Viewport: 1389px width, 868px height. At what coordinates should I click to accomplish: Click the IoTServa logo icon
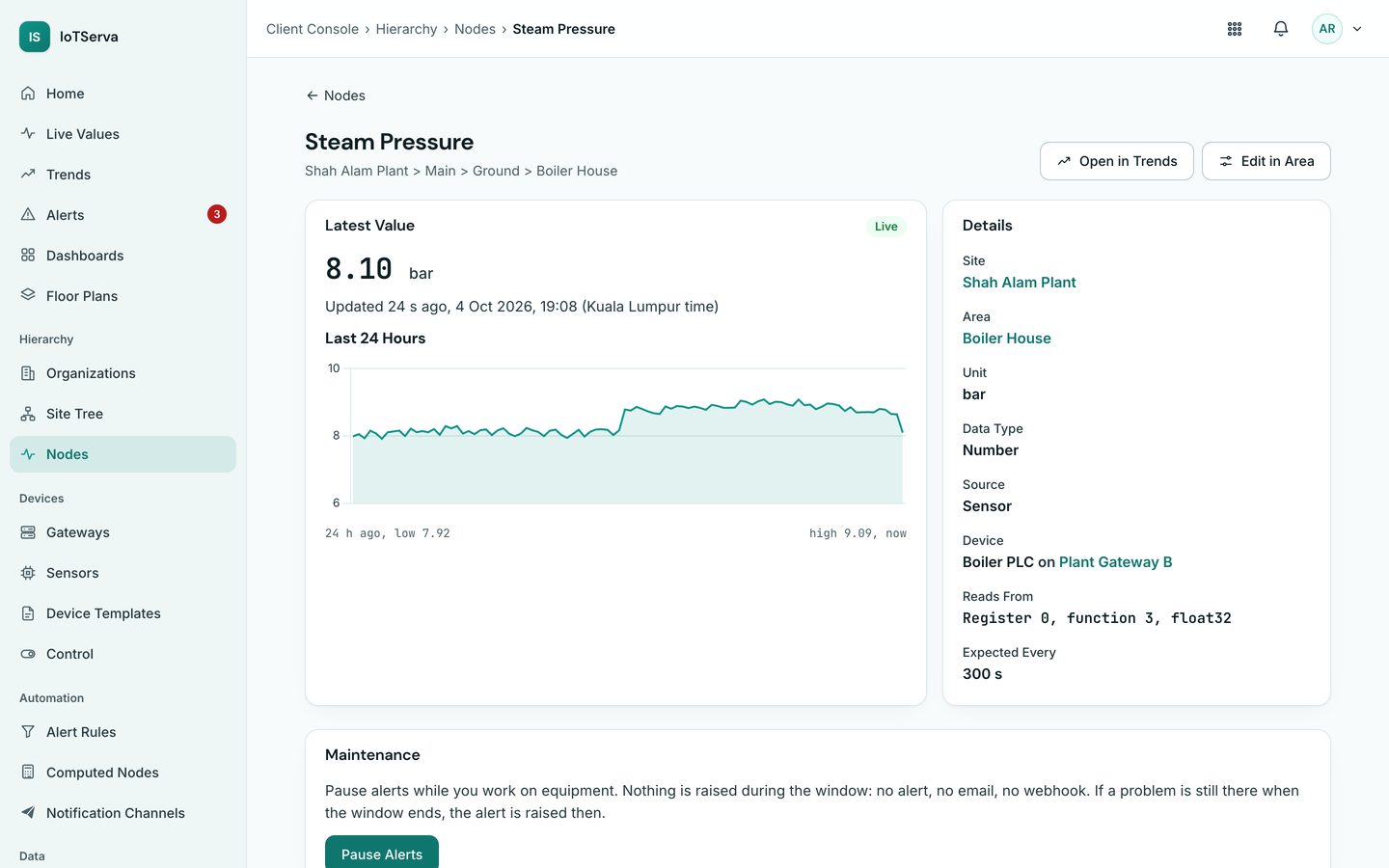[x=35, y=37]
